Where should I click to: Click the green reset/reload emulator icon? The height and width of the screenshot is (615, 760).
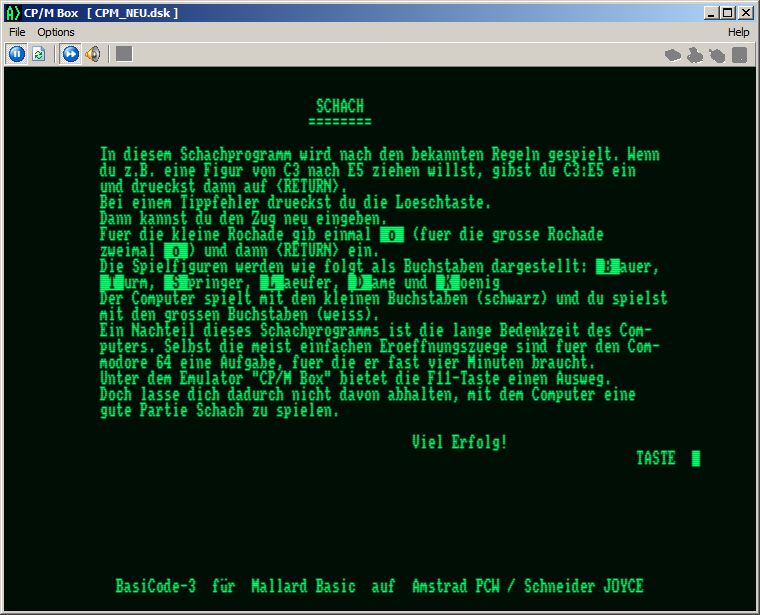tap(38, 54)
